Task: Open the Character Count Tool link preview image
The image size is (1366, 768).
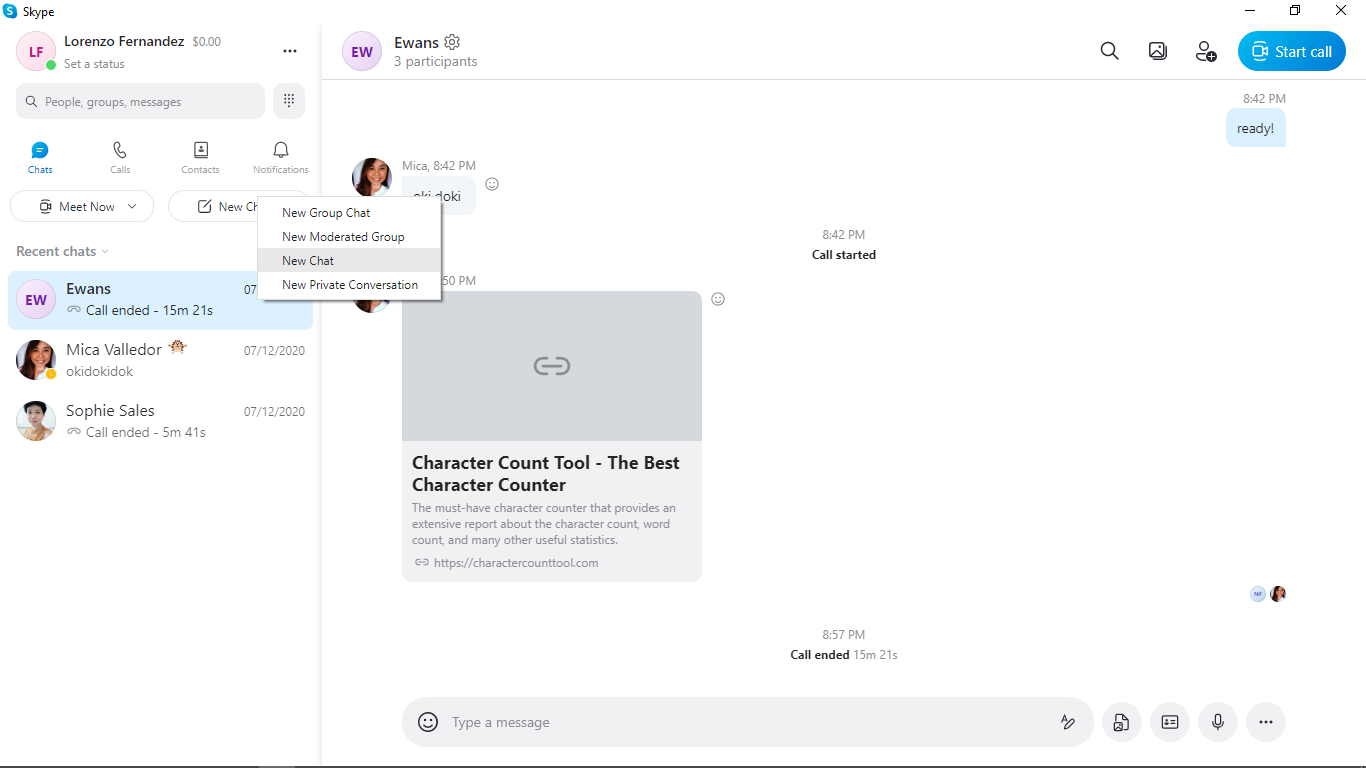Action: (552, 366)
